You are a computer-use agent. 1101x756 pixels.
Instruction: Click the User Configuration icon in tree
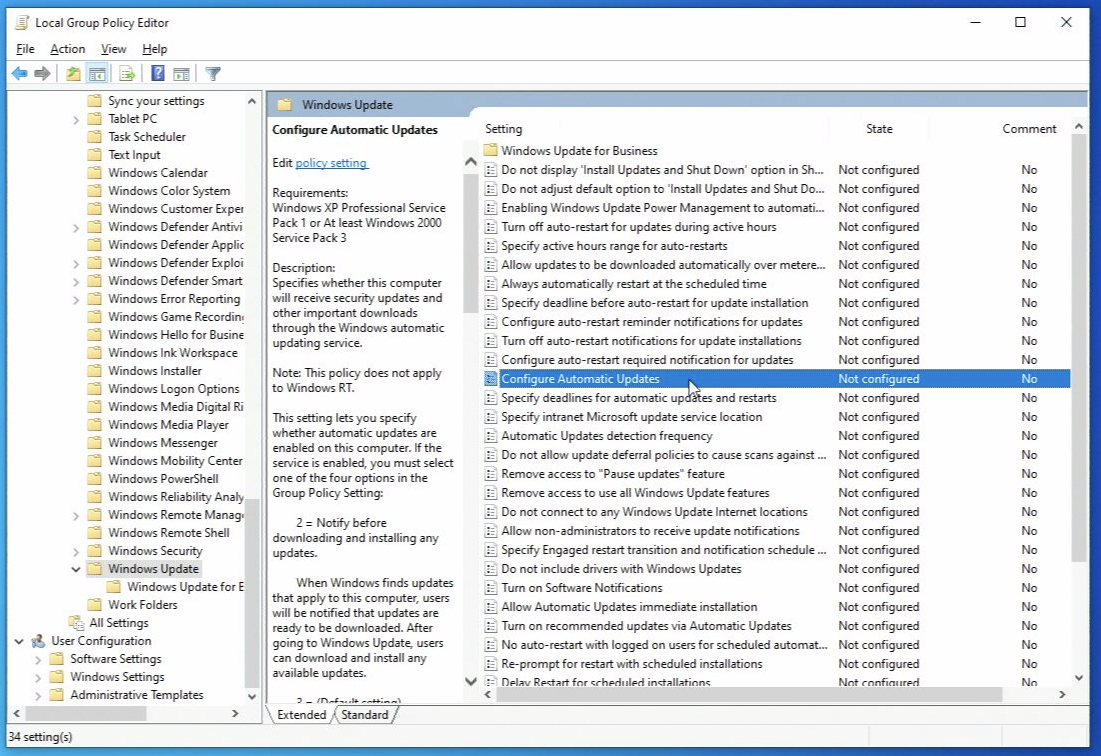pos(38,641)
